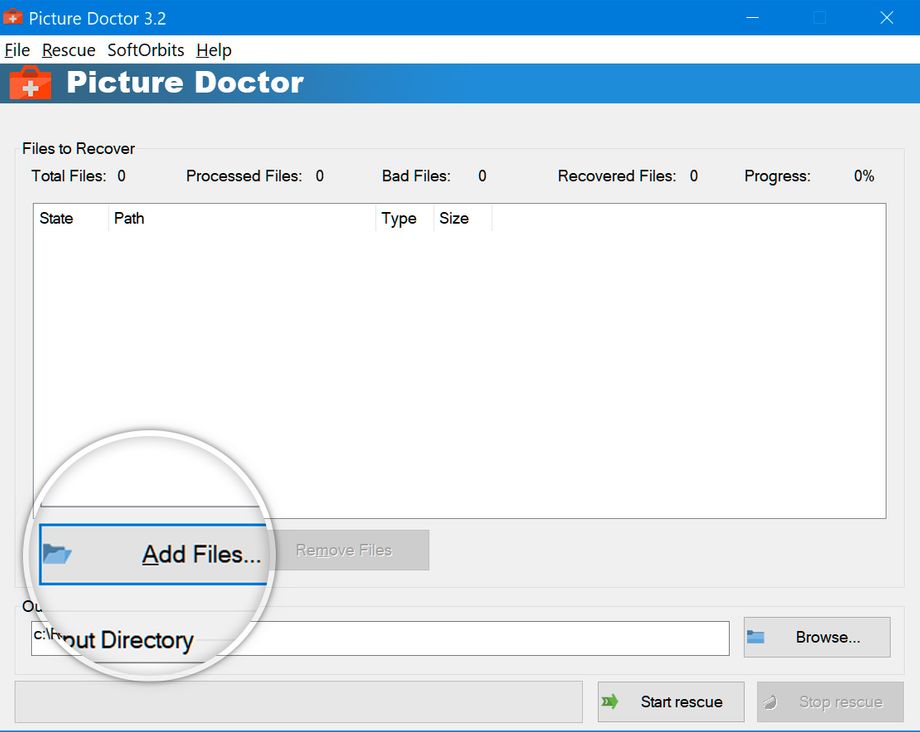Click the folder icon on Browse button
The width and height of the screenshot is (920, 732).
pyautogui.click(x=755, y=637)
